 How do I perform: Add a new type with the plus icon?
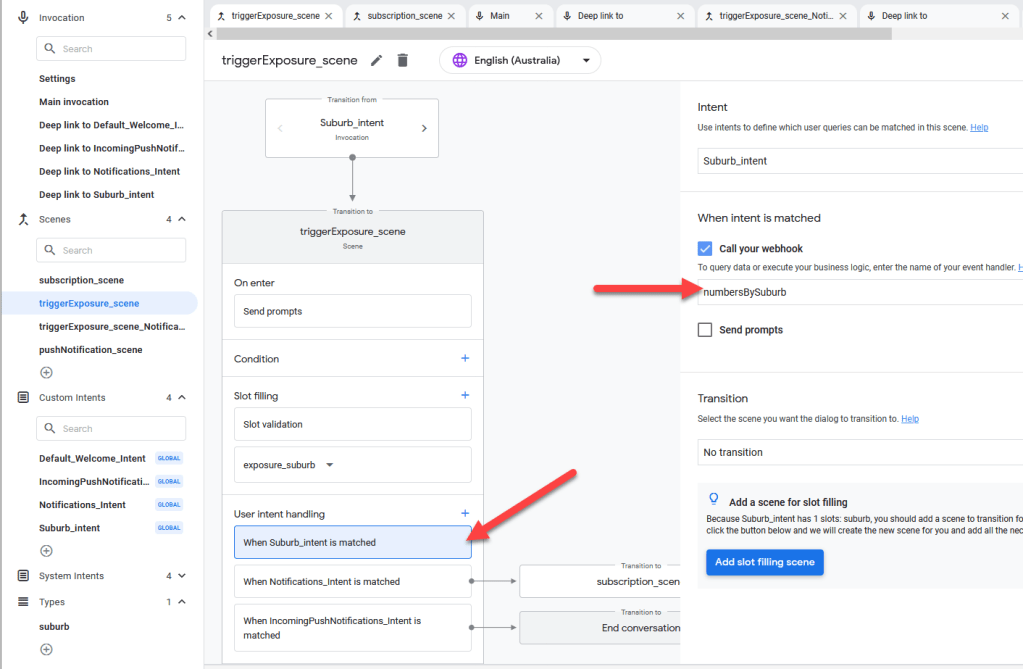[x=46, y=649]
